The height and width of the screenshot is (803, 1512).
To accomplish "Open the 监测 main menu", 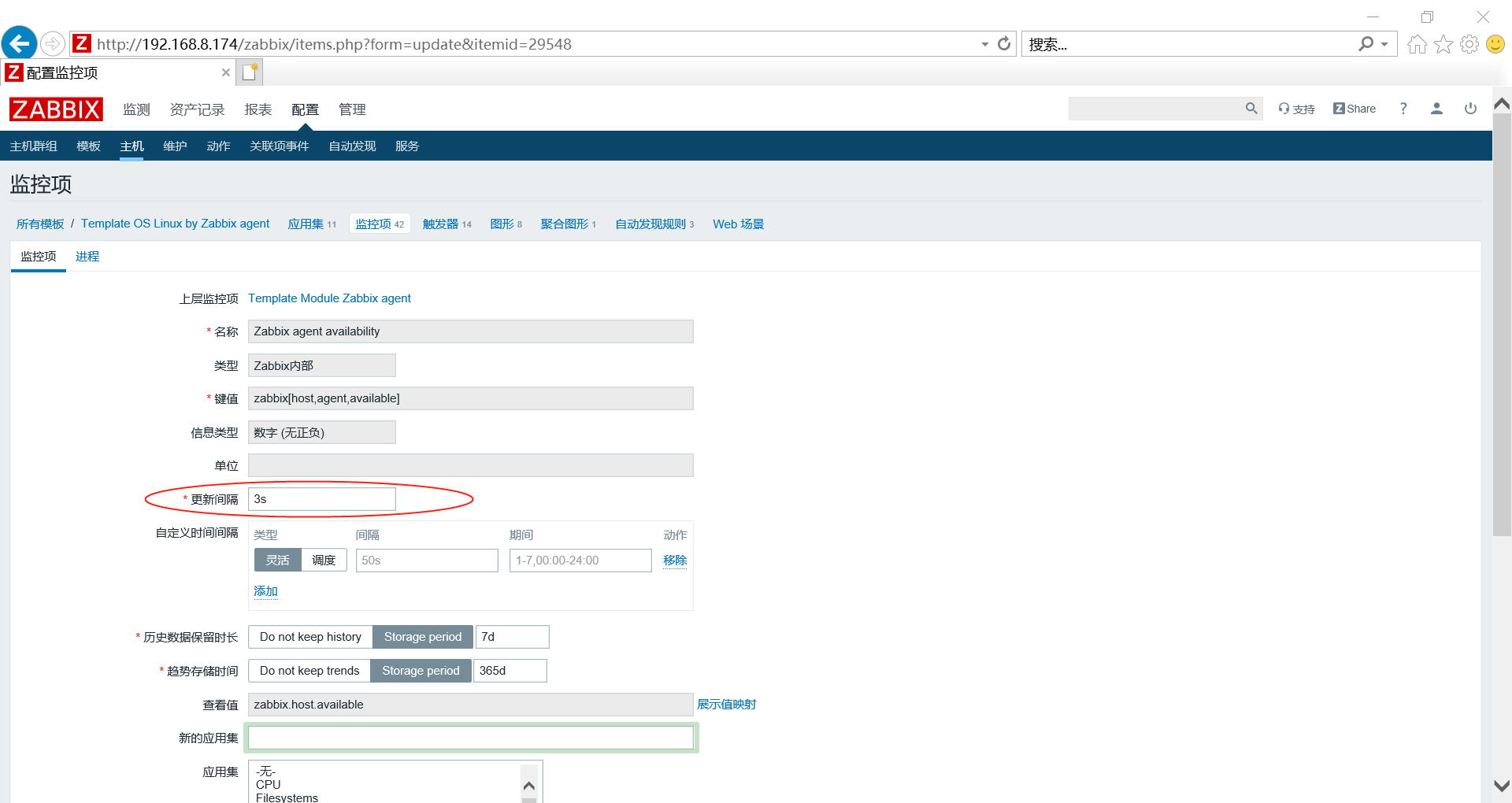I will tap(136, 109).
